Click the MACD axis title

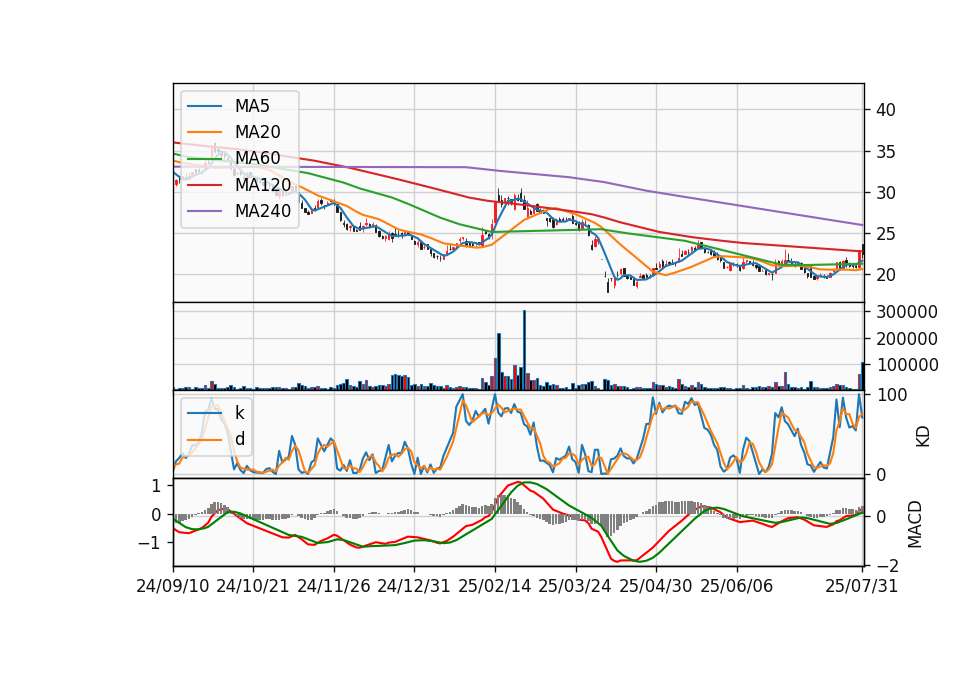(x=915, y=524)
